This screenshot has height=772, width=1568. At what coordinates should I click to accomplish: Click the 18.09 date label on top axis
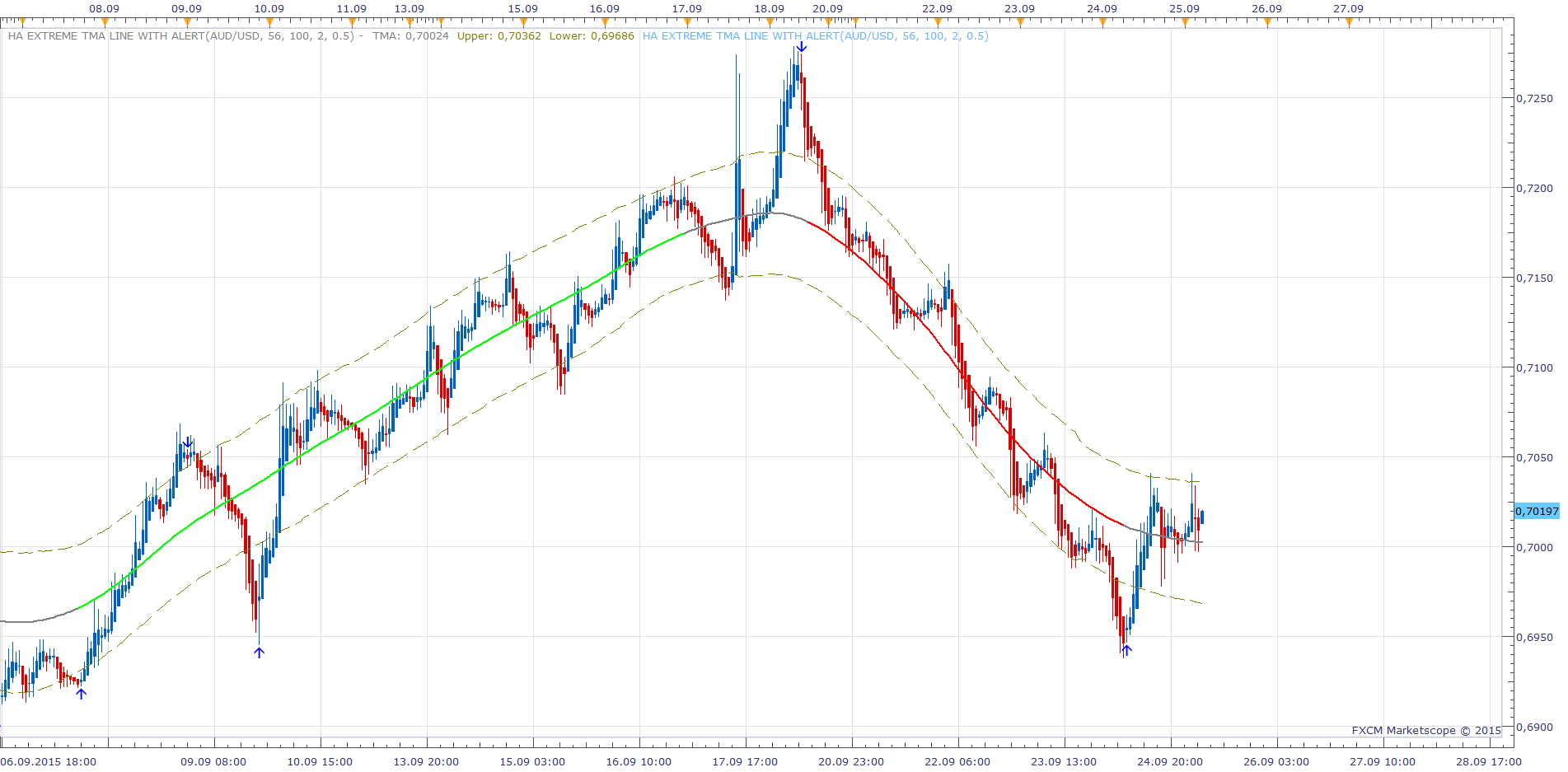(770, 9)
